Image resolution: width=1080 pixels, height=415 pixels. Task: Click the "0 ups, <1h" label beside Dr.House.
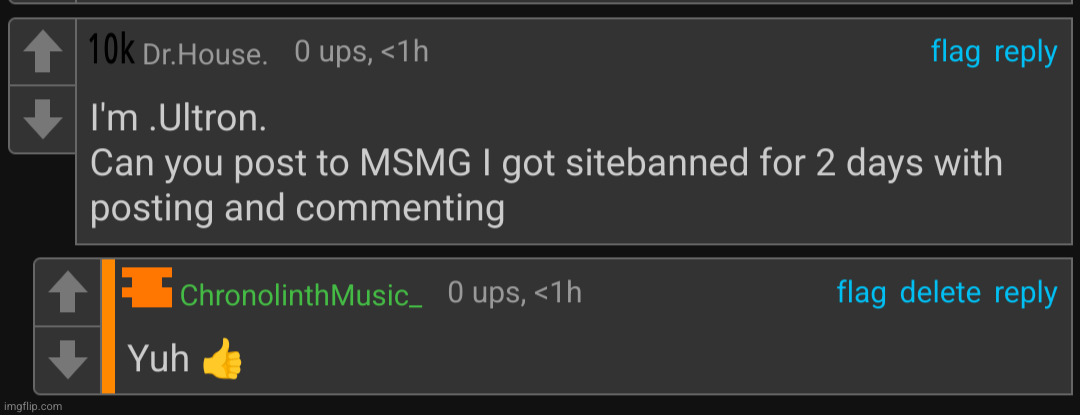point(362,52)
